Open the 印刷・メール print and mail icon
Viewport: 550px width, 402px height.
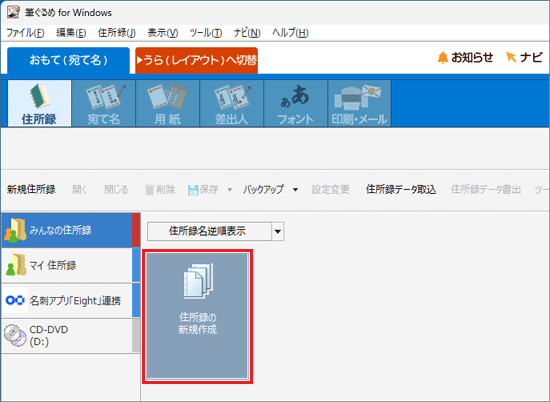click(360, 103)
